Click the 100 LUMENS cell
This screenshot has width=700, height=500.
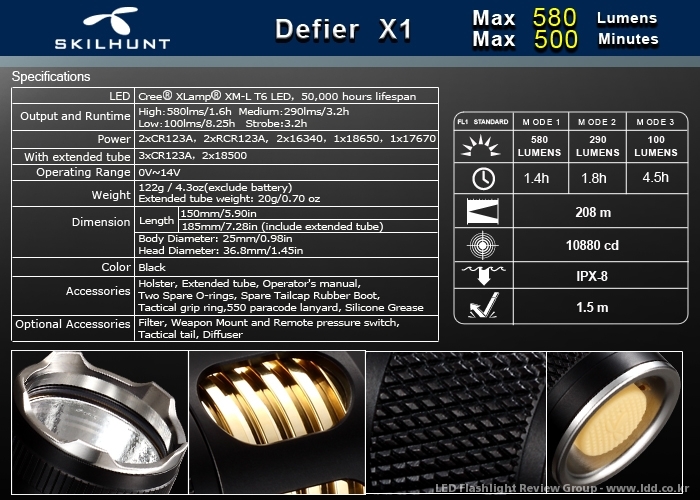[x=656, y=146]
